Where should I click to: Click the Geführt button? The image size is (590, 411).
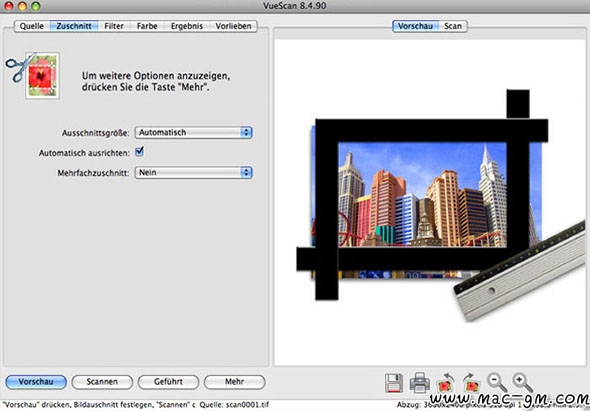168,382
